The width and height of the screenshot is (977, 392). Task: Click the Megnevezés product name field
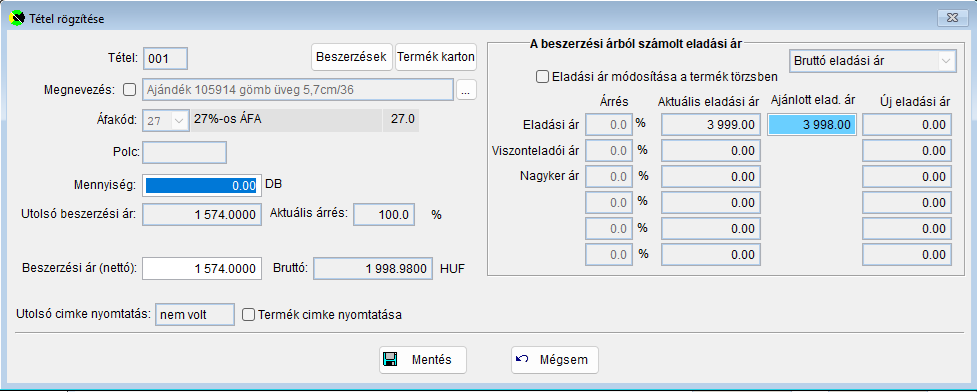coord(298,90)
